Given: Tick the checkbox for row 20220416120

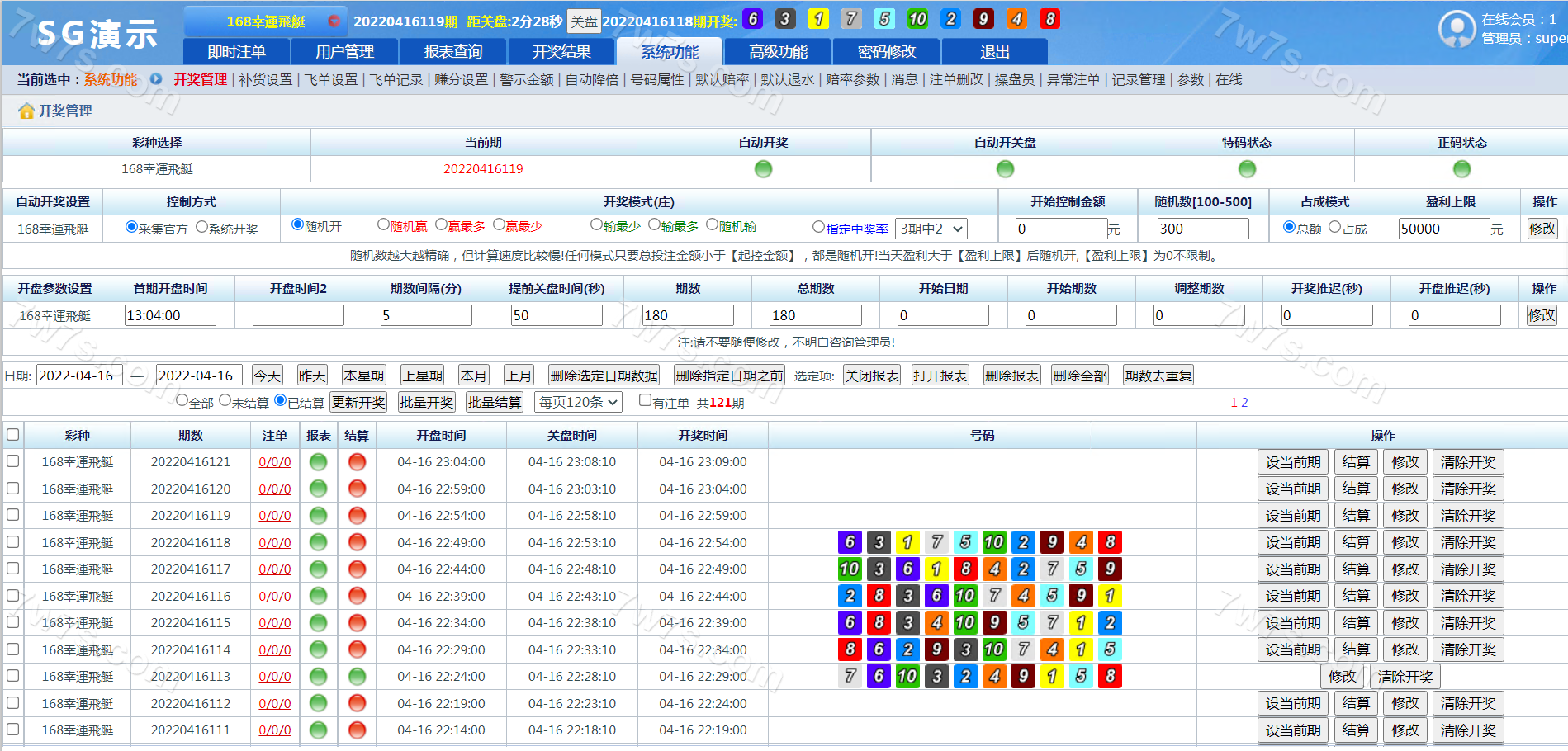Looking at the screenshot, I should pos(13,488).
